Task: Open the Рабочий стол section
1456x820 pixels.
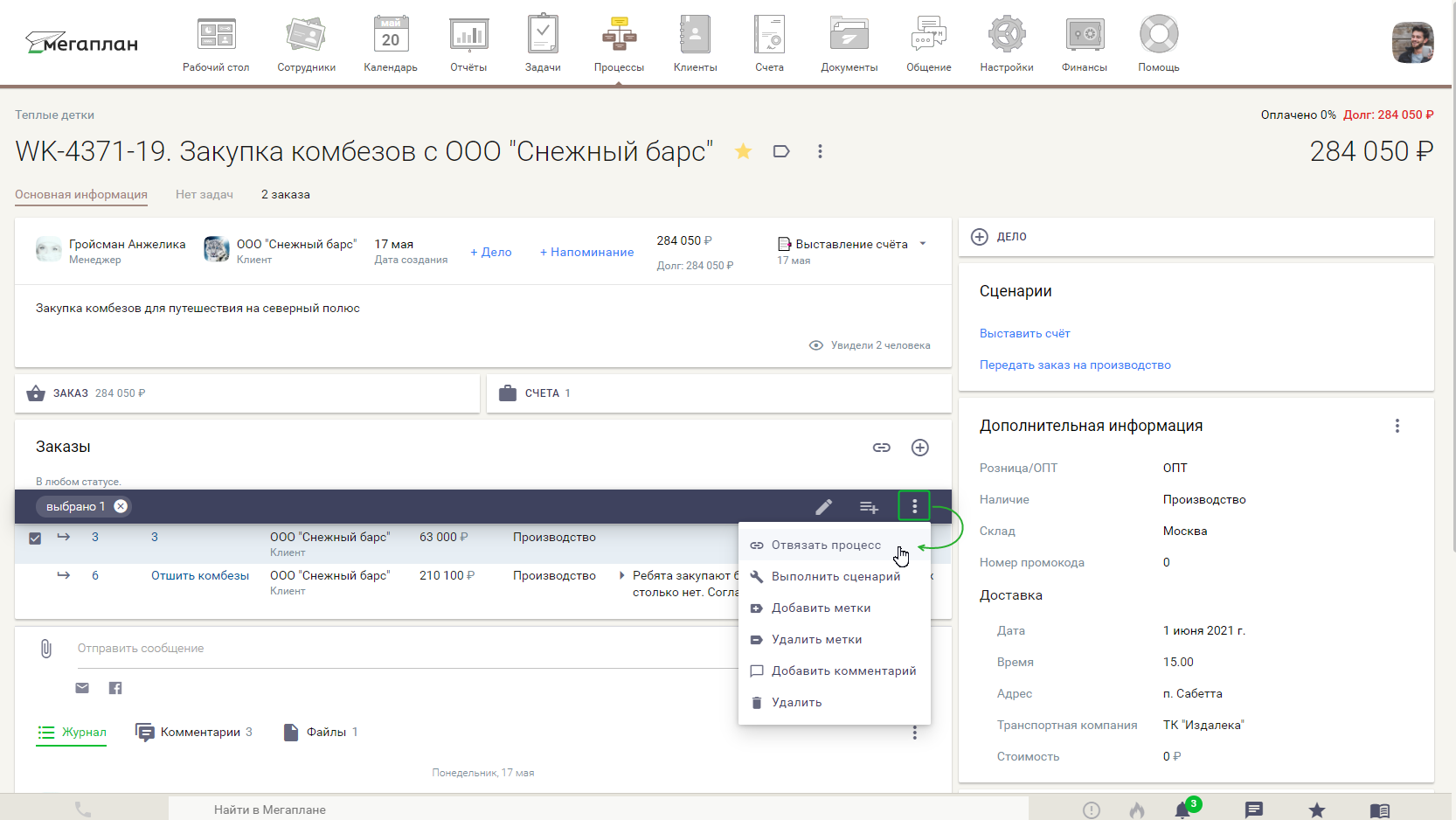Action: (216, 44)
